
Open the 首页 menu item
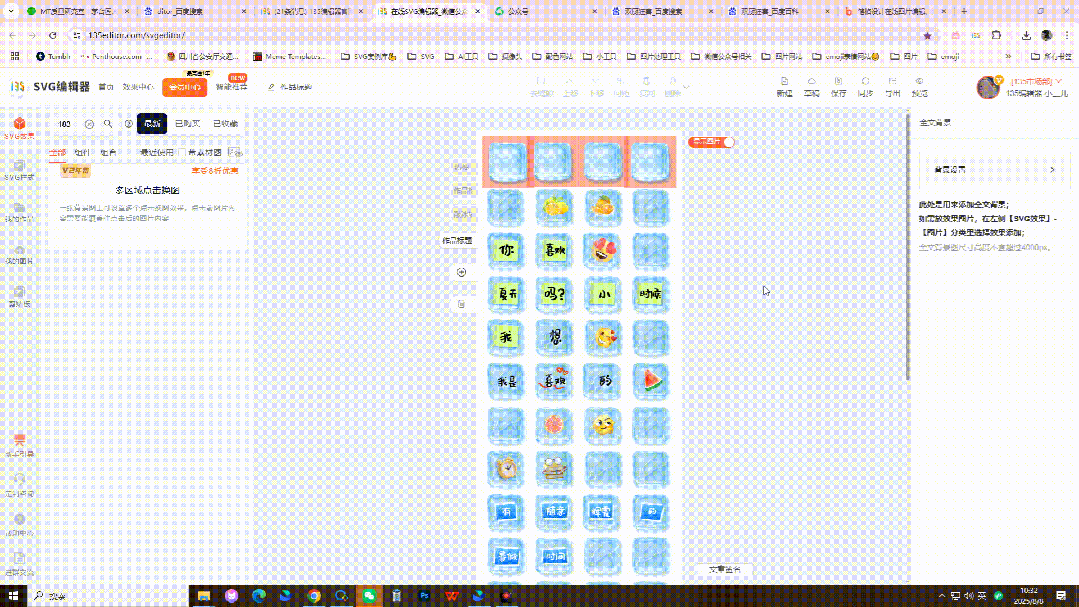pos(106,87)
